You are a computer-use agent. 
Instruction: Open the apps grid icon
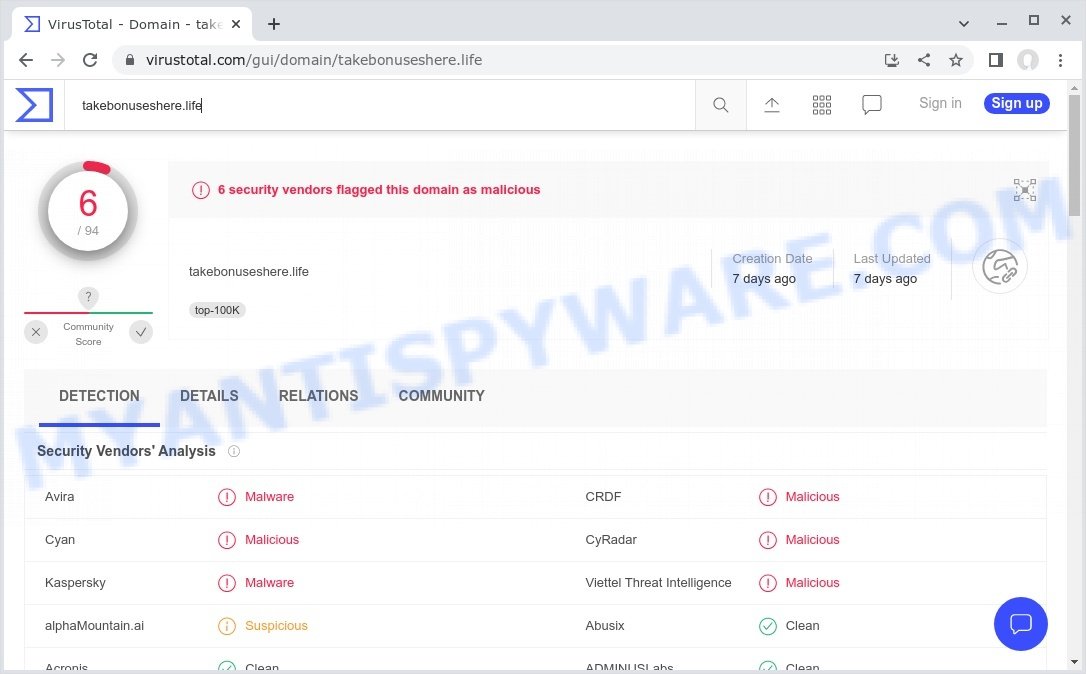[821, 105]
